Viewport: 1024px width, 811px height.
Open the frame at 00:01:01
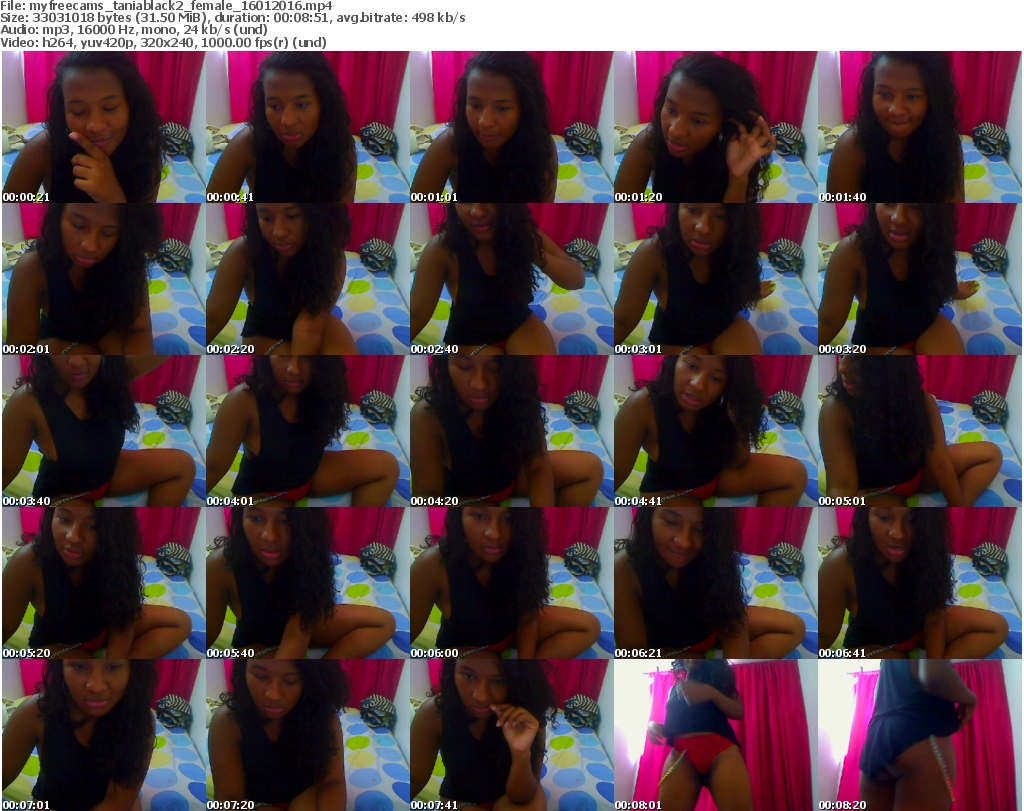coord(511,127)
